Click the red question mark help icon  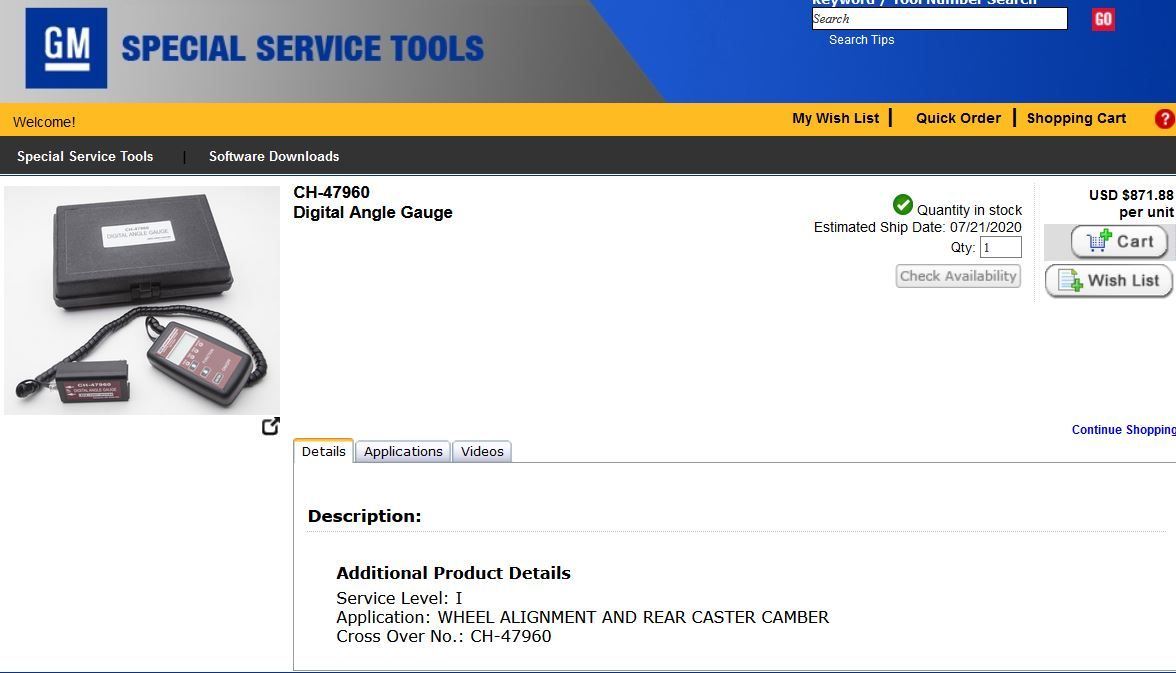pyautogui.click(x=1164, y=118)
